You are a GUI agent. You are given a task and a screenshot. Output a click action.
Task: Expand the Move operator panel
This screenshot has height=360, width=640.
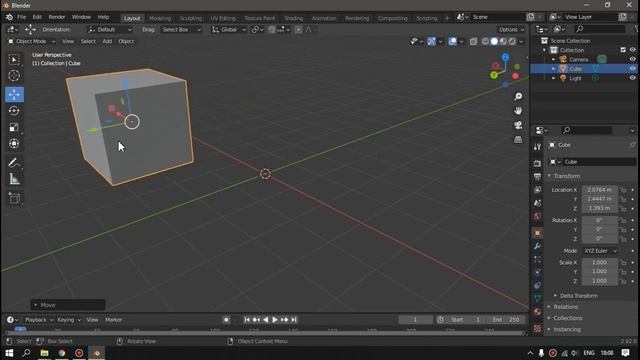(68, 305)
